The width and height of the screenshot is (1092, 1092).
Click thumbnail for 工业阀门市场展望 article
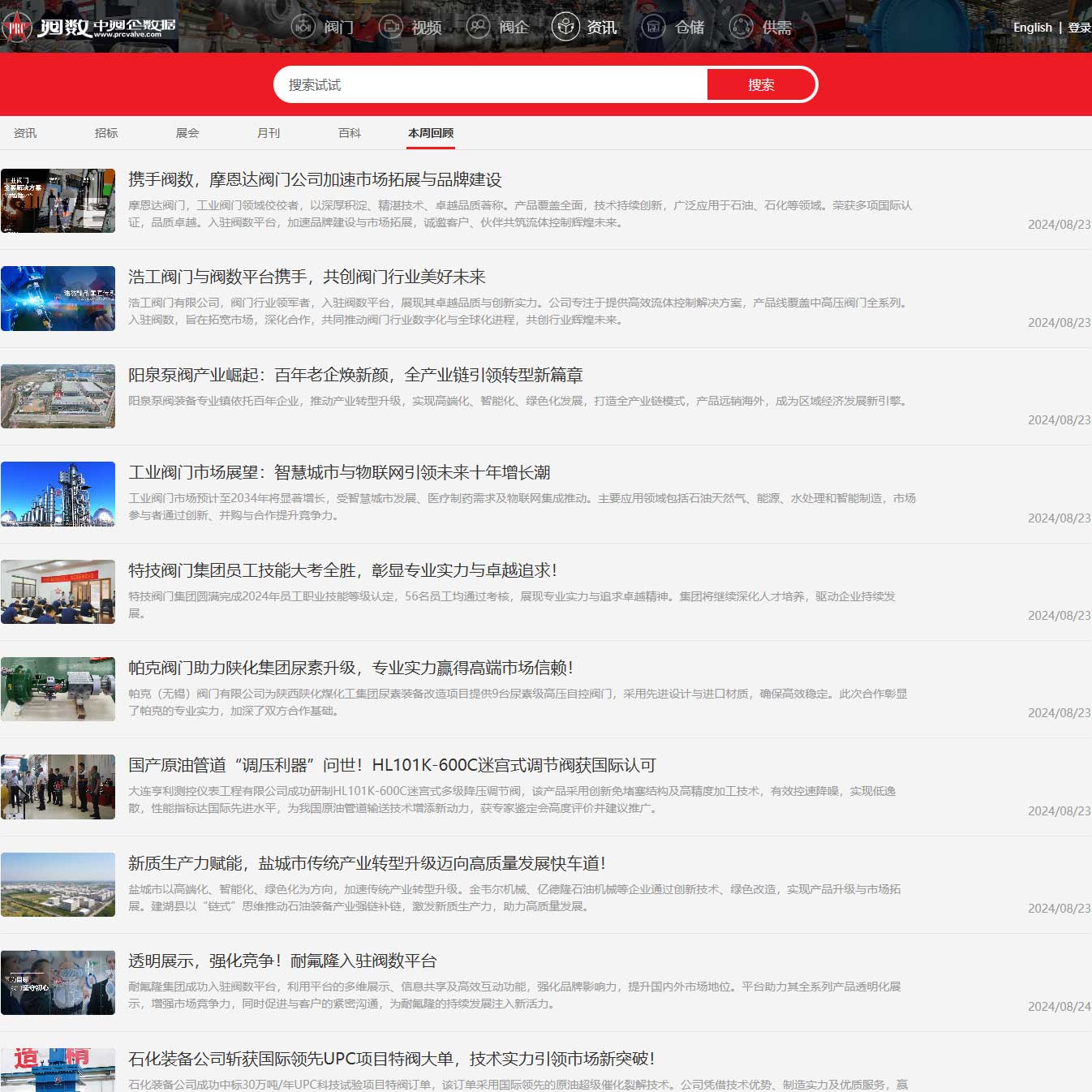58,494
